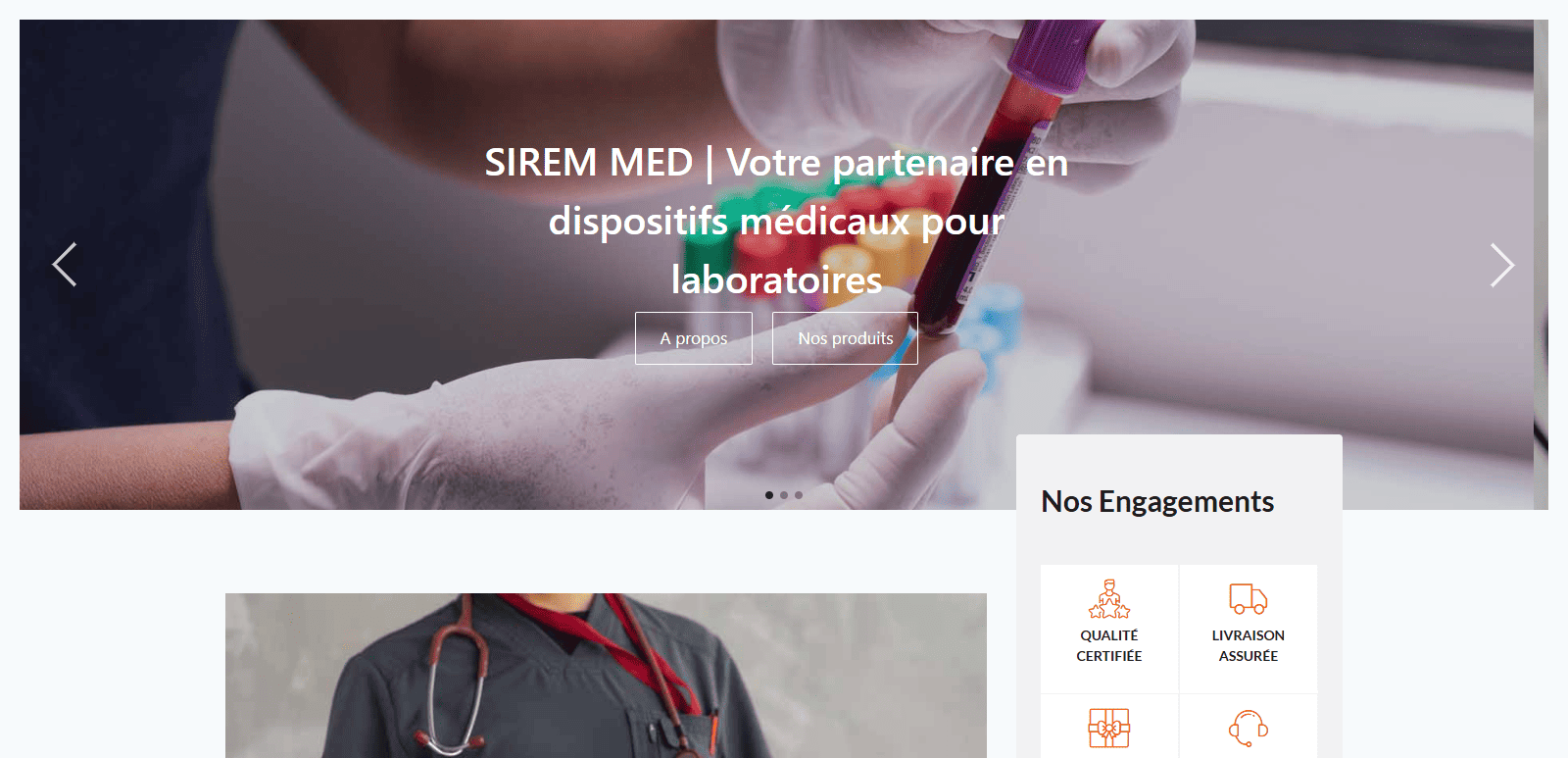Select the first carousel indicator dot

point(769,495)
